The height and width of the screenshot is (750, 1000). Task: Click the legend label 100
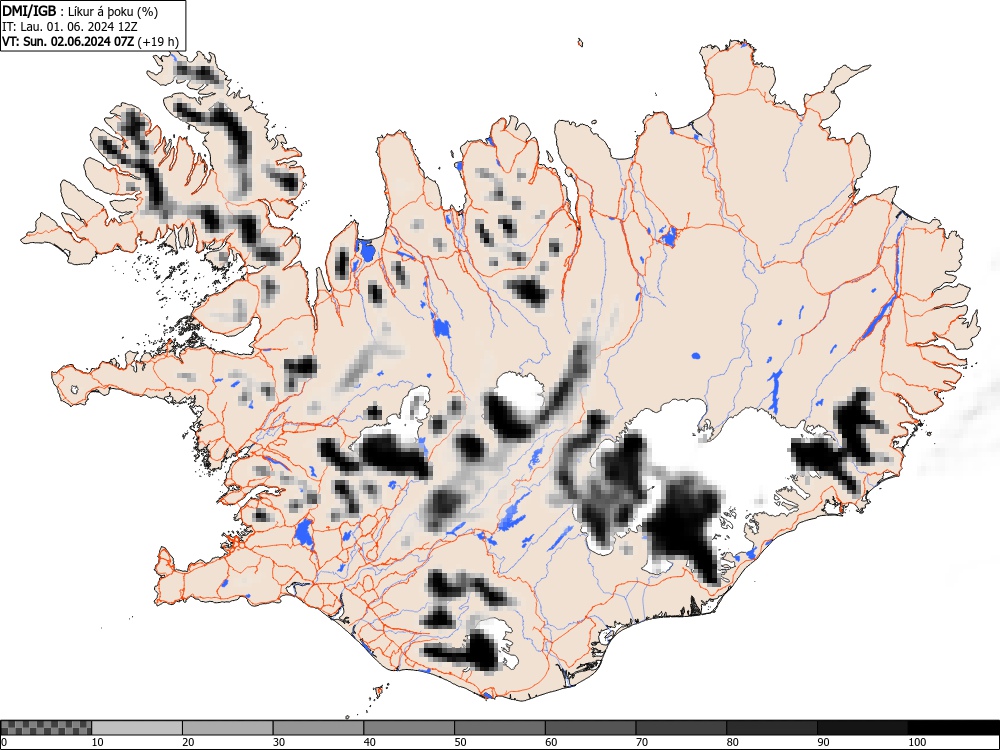(917, 742)
